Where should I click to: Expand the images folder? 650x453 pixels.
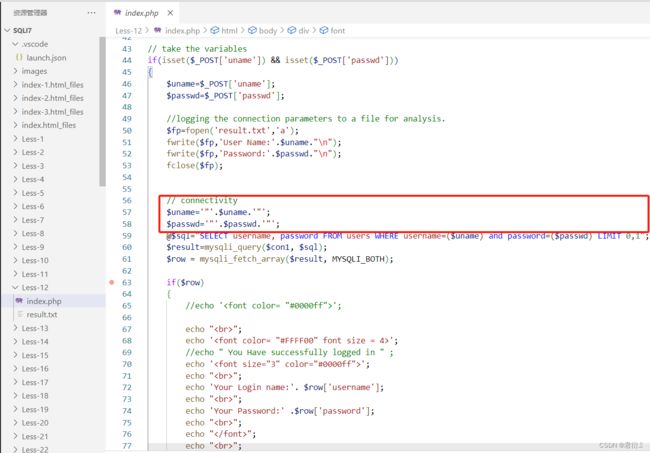15,71
